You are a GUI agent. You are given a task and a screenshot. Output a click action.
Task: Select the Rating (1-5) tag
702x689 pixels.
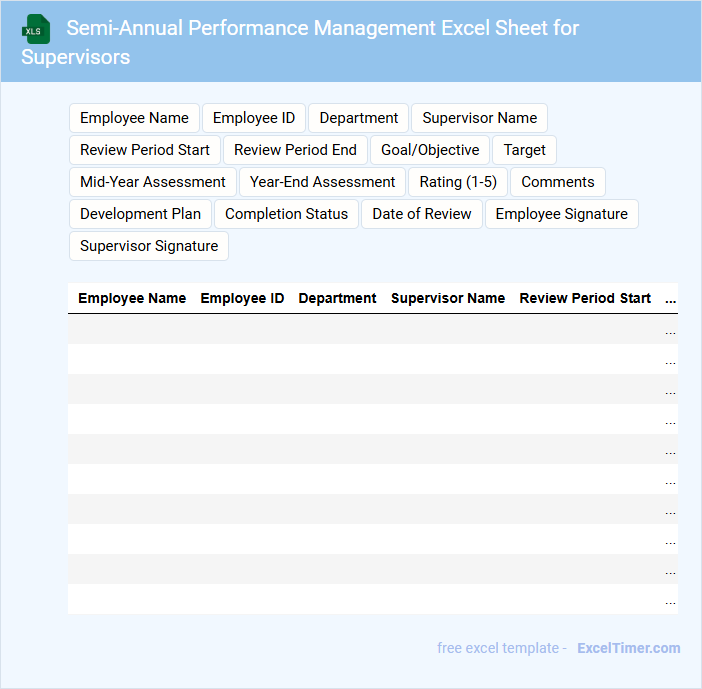458,182
